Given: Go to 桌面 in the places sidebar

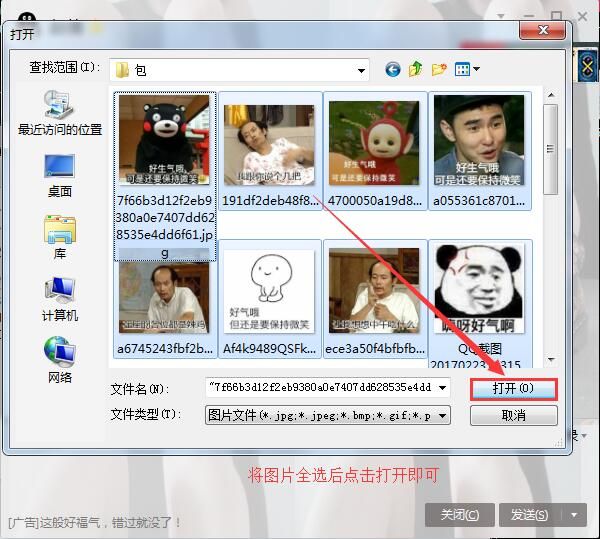Looking at the screenshot, I should coord(60,173).
